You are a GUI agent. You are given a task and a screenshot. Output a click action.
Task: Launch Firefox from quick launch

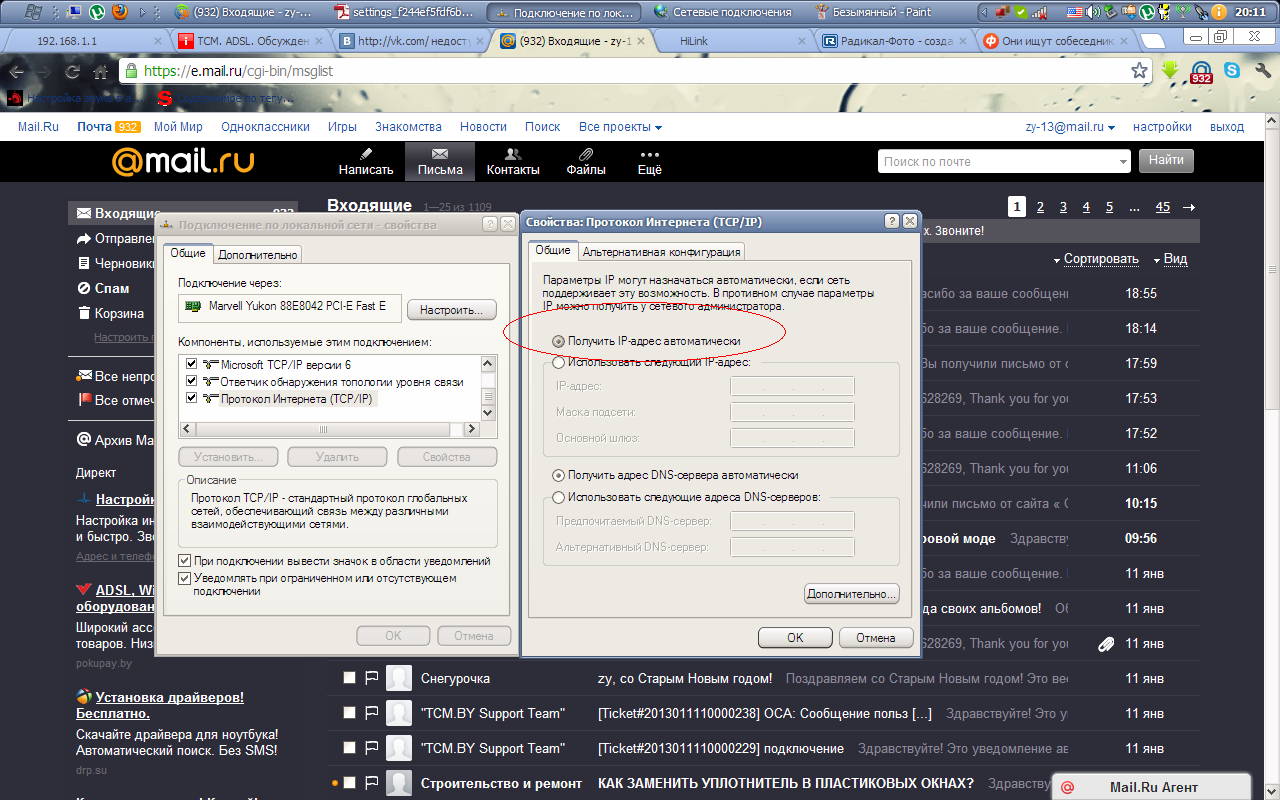point(120,12)
